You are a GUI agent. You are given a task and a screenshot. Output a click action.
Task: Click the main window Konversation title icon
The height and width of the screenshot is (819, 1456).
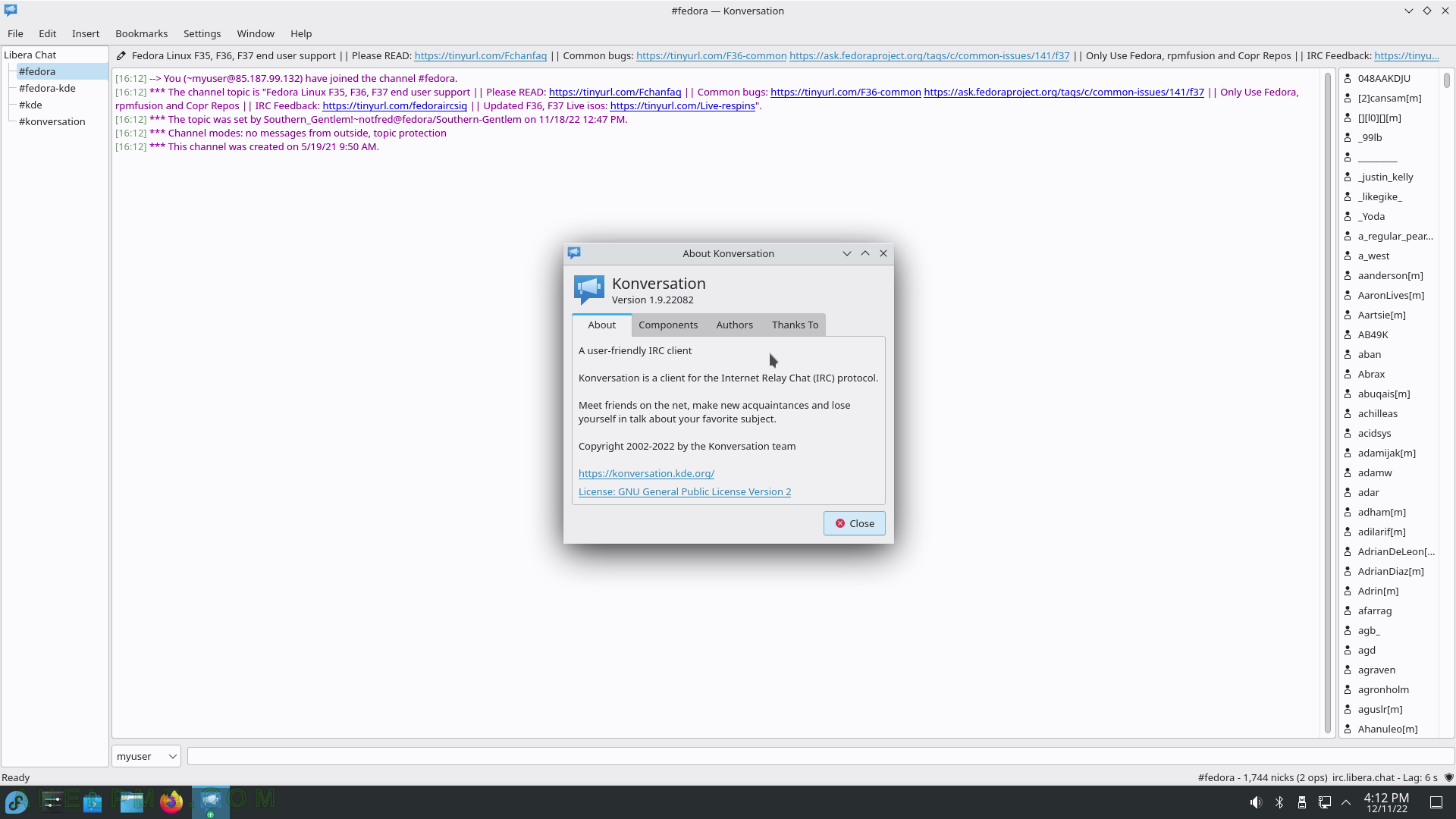point(11,10)
